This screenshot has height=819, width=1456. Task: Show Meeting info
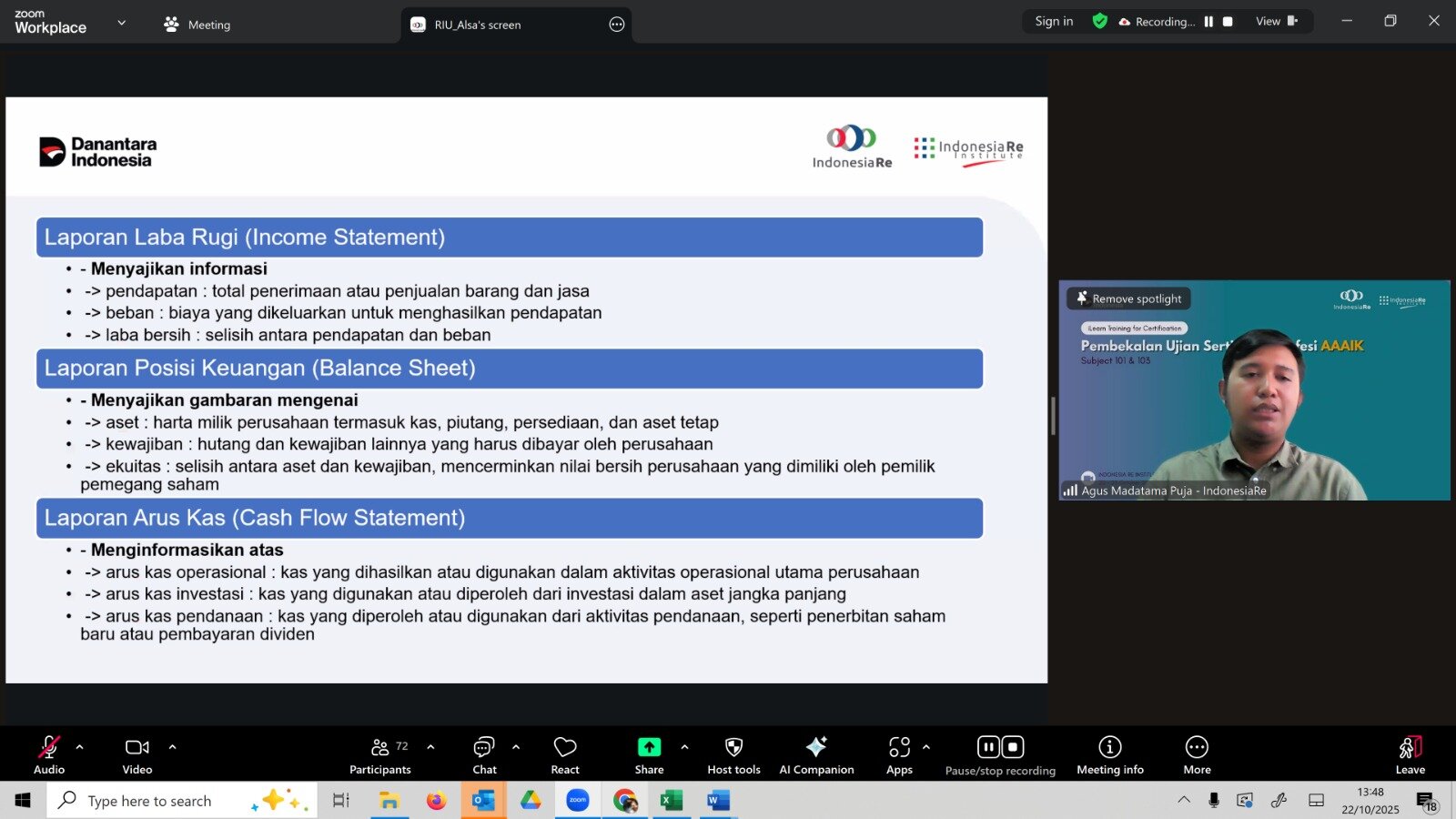1109,754
